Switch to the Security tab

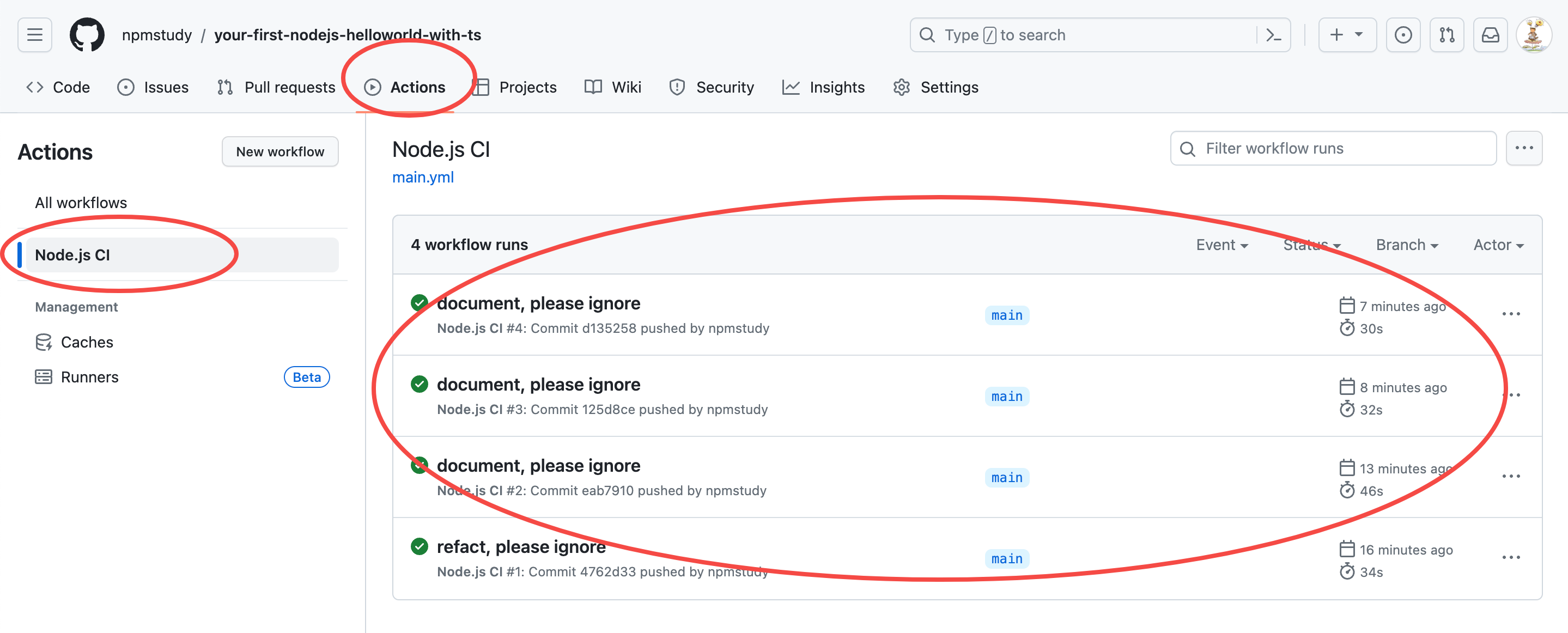(711, 87)
